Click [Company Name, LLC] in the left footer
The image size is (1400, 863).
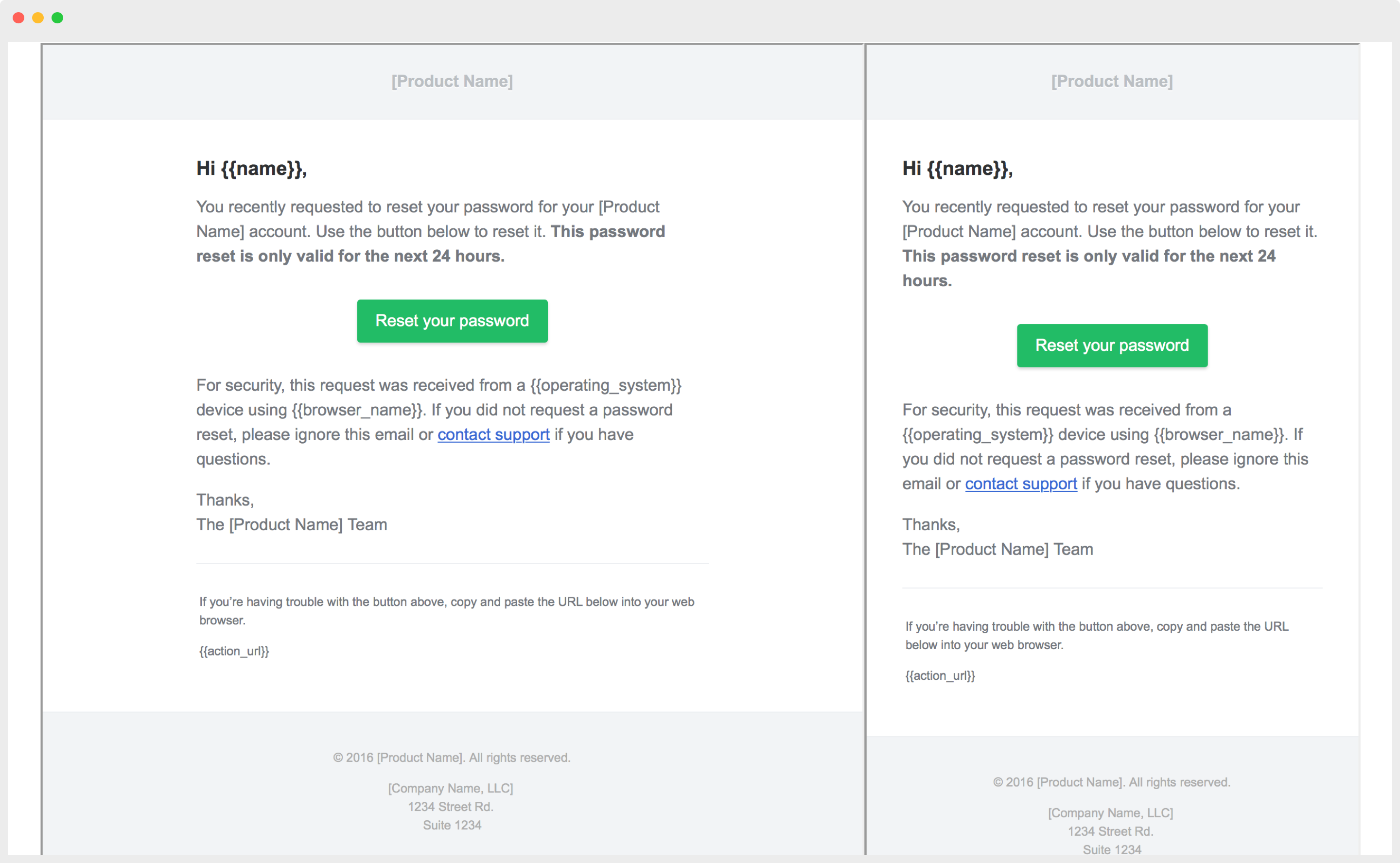pyautogui.click(x=451, y=788)
